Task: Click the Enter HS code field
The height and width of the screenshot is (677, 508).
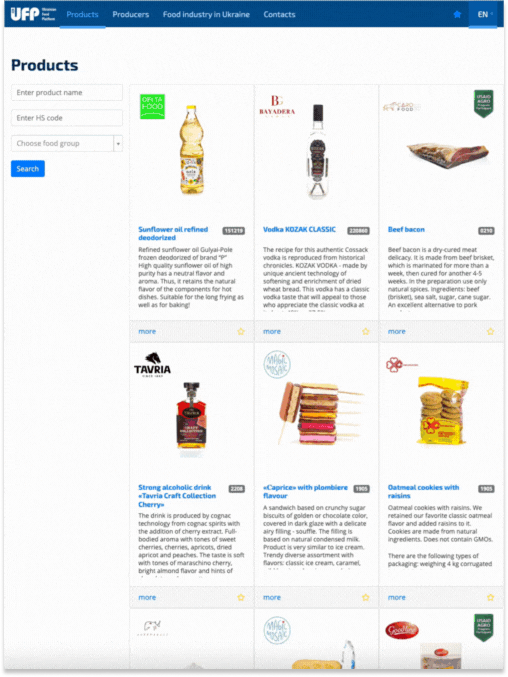Action: click(67, 118)
